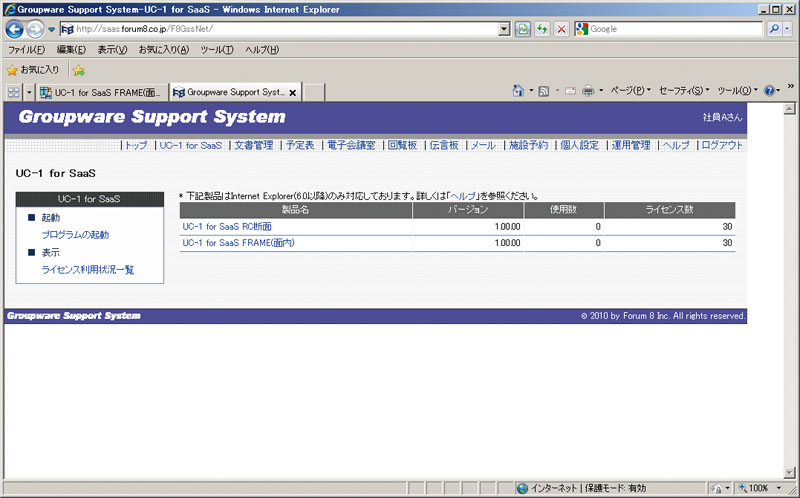Close the Groupware Support System tab
Image resolution: width=800 pixels, height=498 pixels.
click(x=292, y=93)
